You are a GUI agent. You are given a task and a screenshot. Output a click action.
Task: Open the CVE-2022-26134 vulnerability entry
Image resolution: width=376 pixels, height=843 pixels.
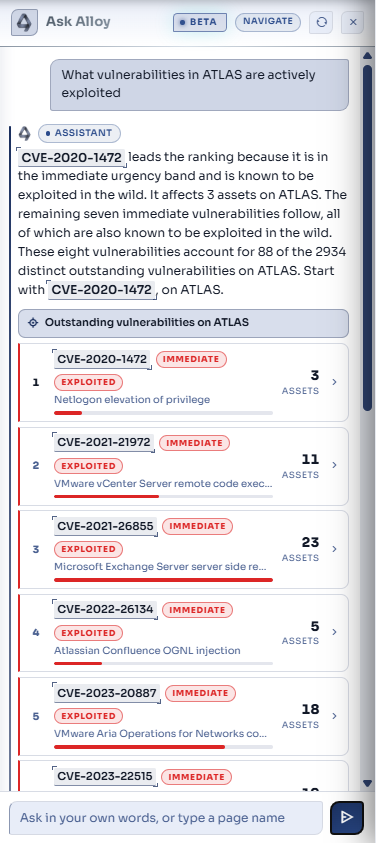(x=183, y=633)
